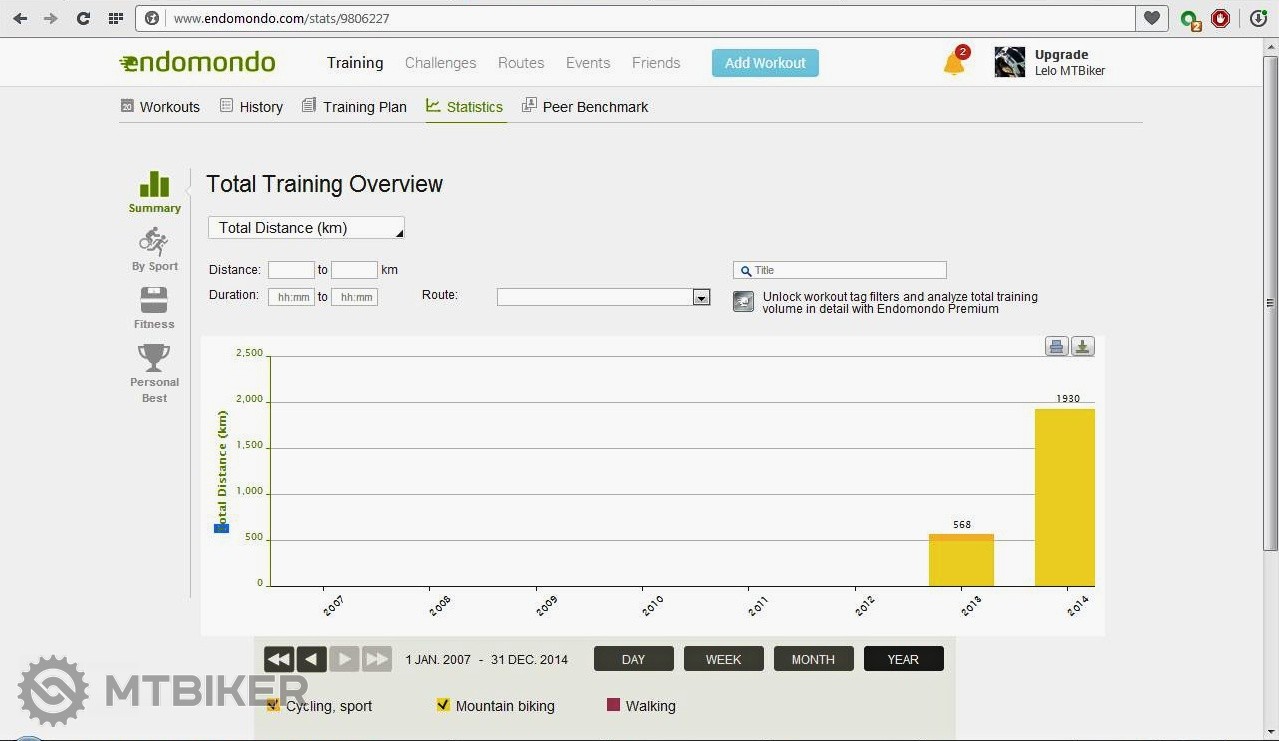
Task: Jump to the earliest period with double-left arrow
Action: tap(279, 659)
